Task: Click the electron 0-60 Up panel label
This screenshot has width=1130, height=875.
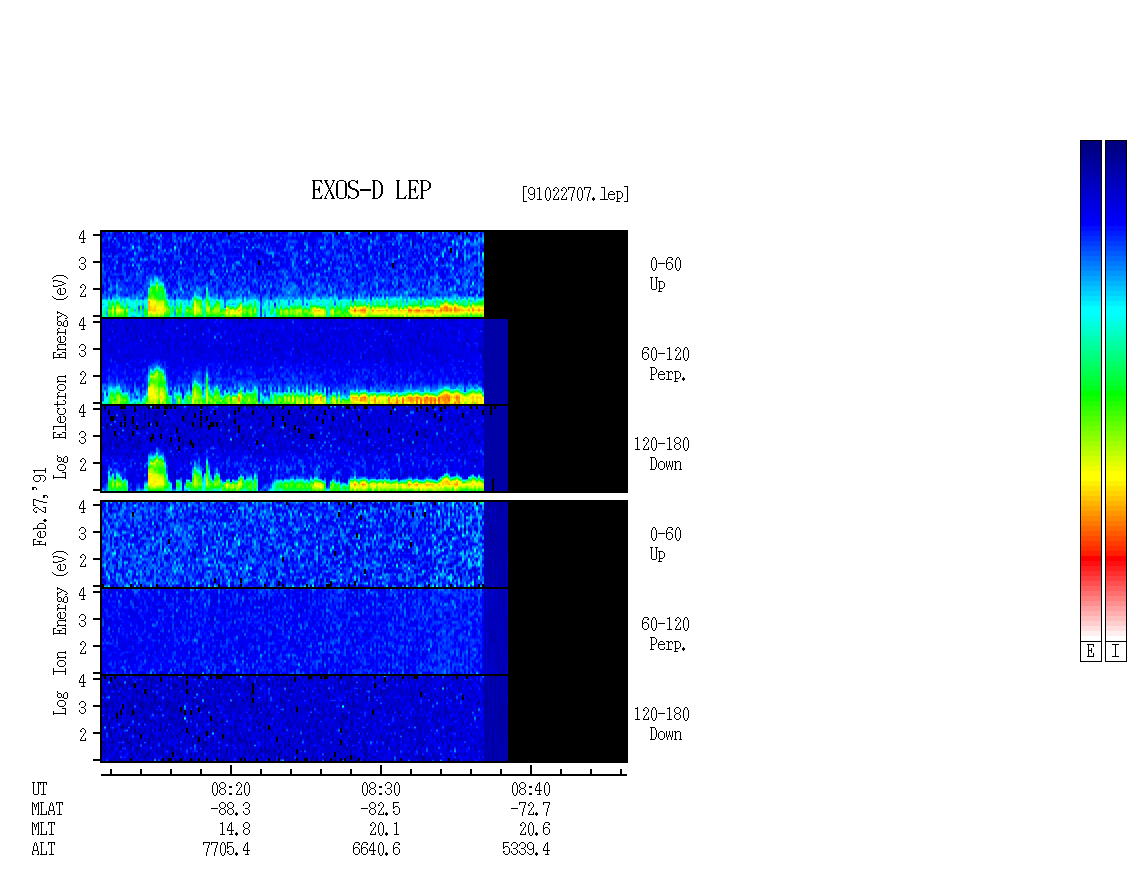Action: click(665, 275)
